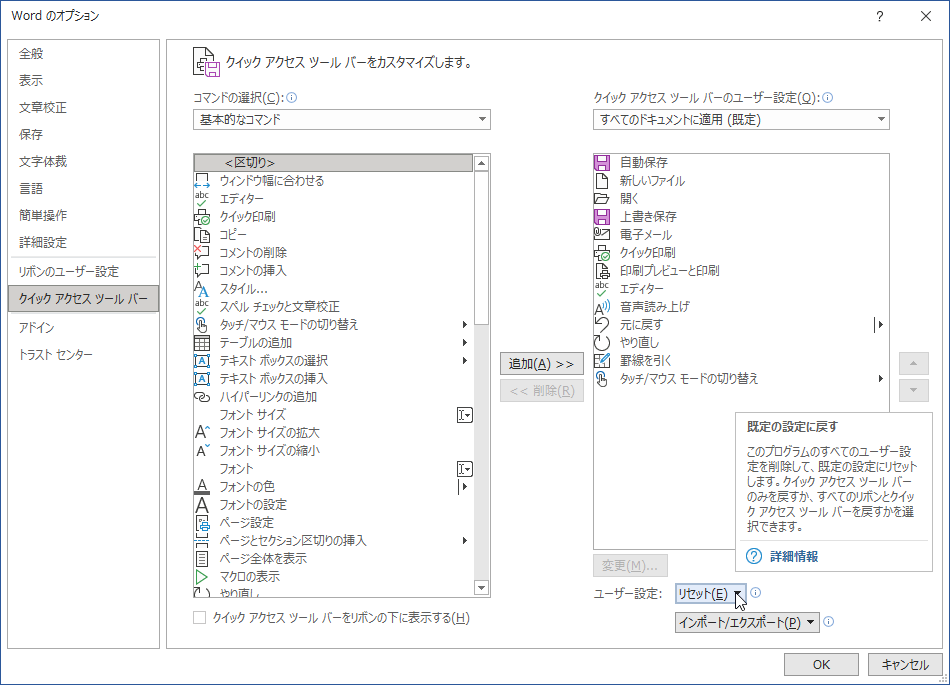The width and height of the screenshot is (950, 685).
Task: Select the 音声読み上げ icon
Action: [602, 306]
